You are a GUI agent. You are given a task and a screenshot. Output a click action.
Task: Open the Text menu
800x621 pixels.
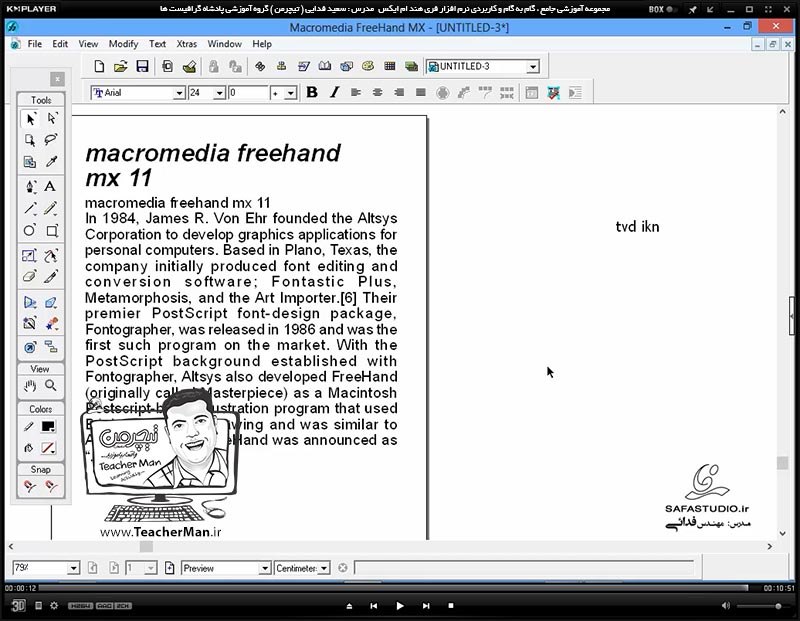coord(157,44)
